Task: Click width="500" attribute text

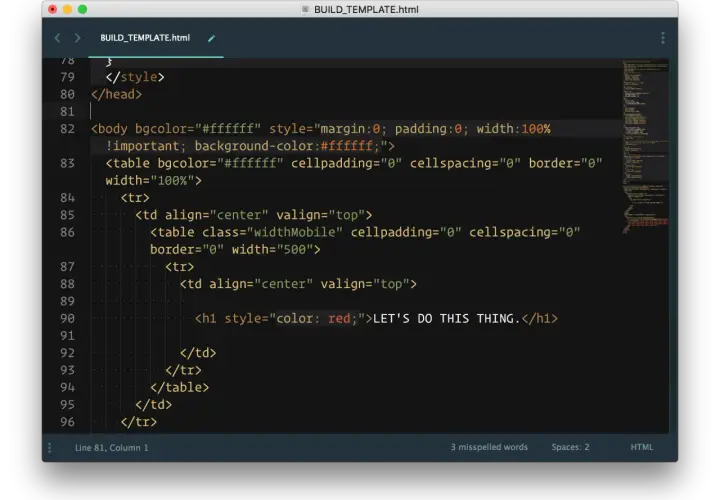Action: click(x=272, y=250)
